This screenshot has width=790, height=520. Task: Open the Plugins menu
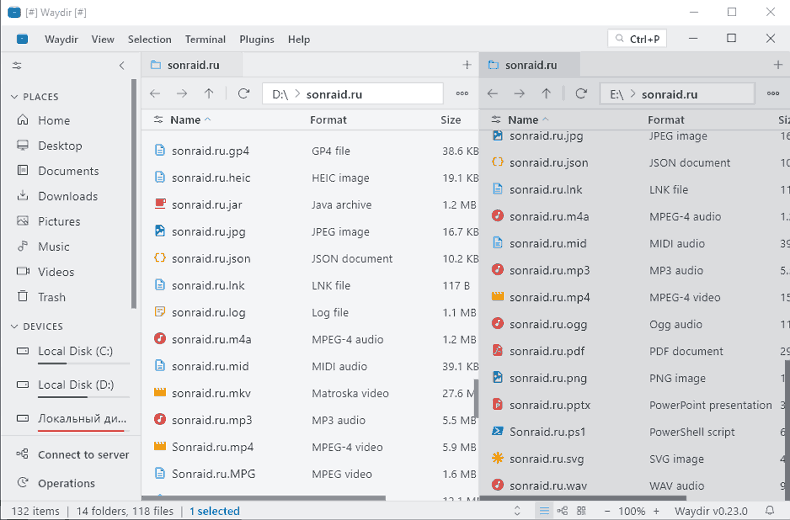click(x=257, y=39)
